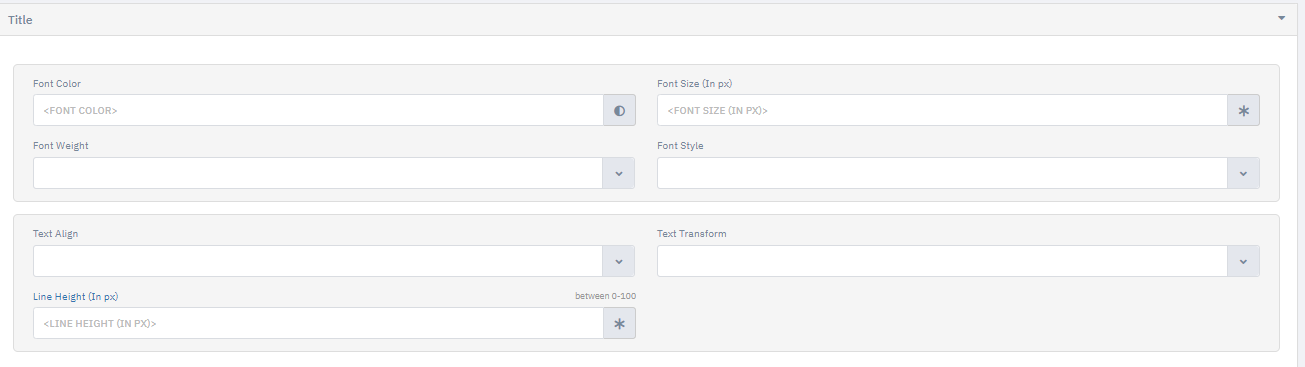
Task: Click inside the Font Style select box
Action: pos(942,173)
